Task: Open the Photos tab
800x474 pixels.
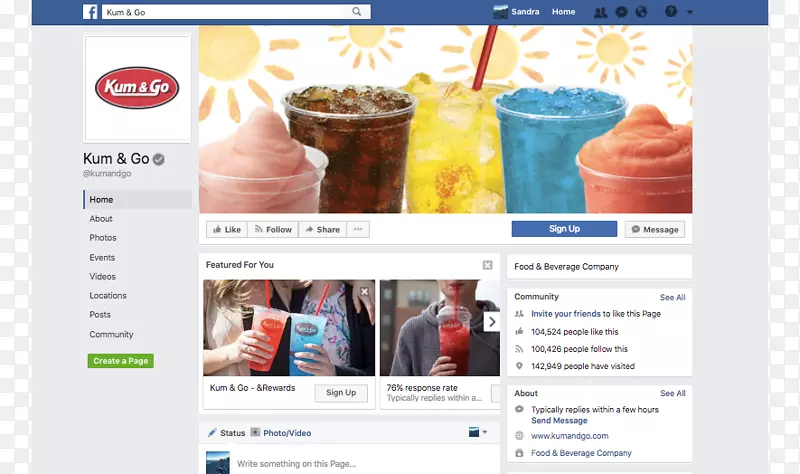Action: coord(103,238)
